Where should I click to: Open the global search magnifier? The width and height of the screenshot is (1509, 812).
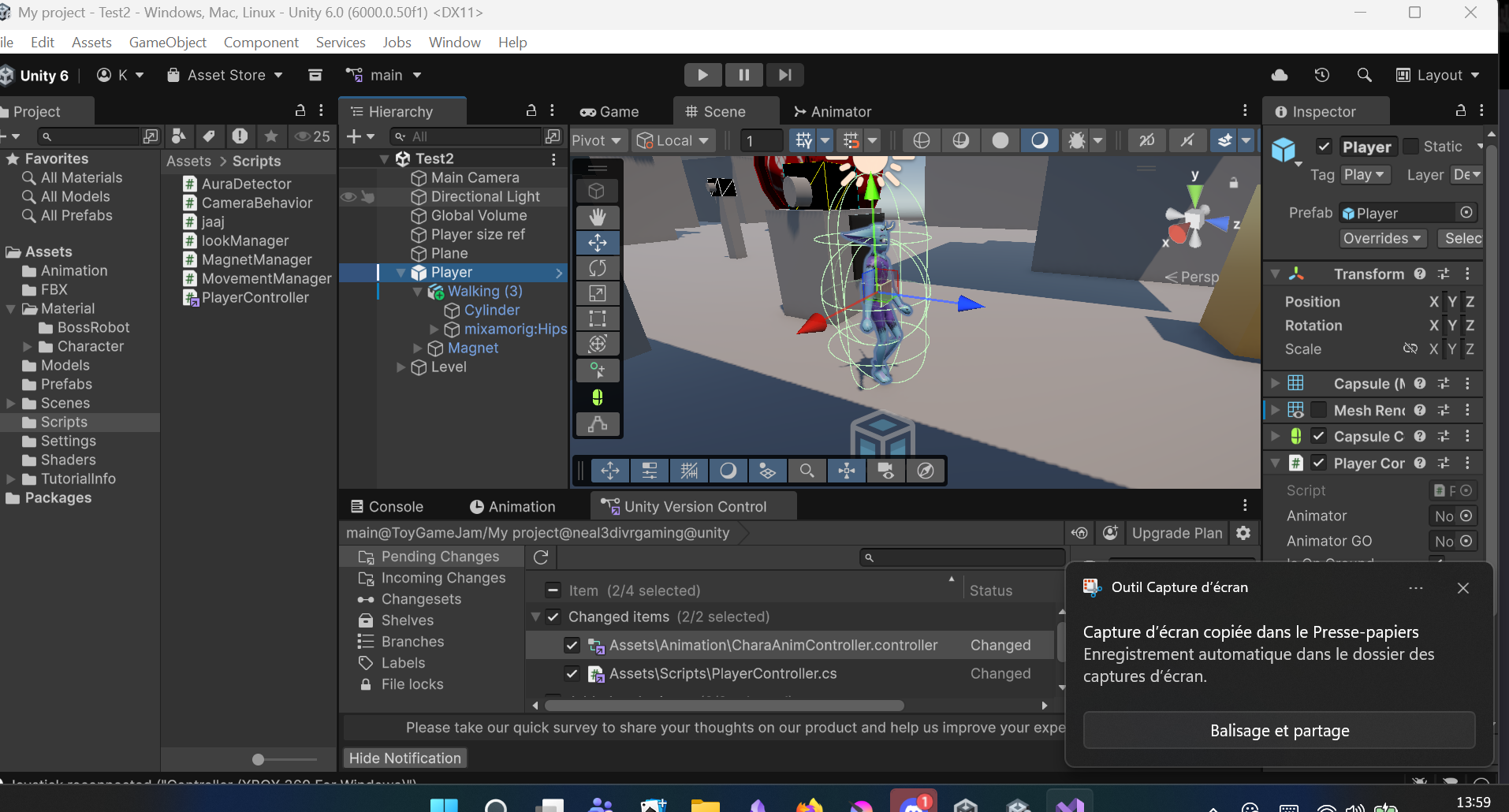coord(1364,75)
